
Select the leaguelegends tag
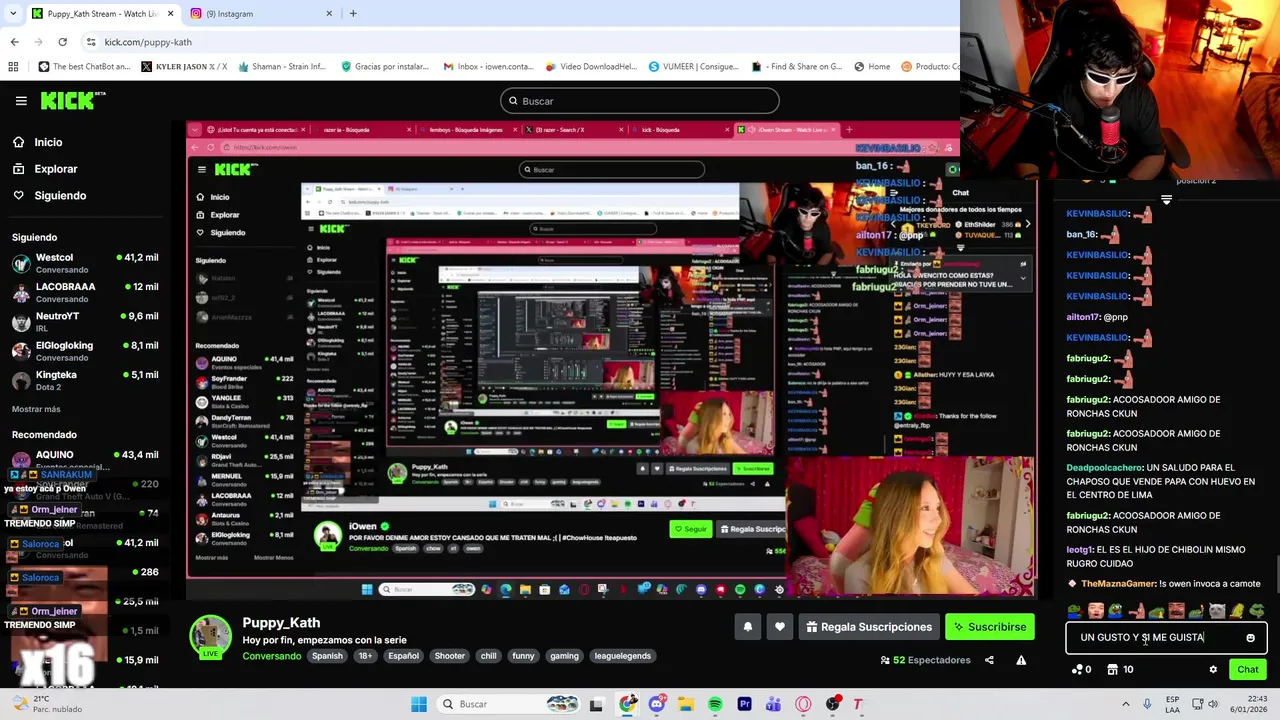[622, 656]
